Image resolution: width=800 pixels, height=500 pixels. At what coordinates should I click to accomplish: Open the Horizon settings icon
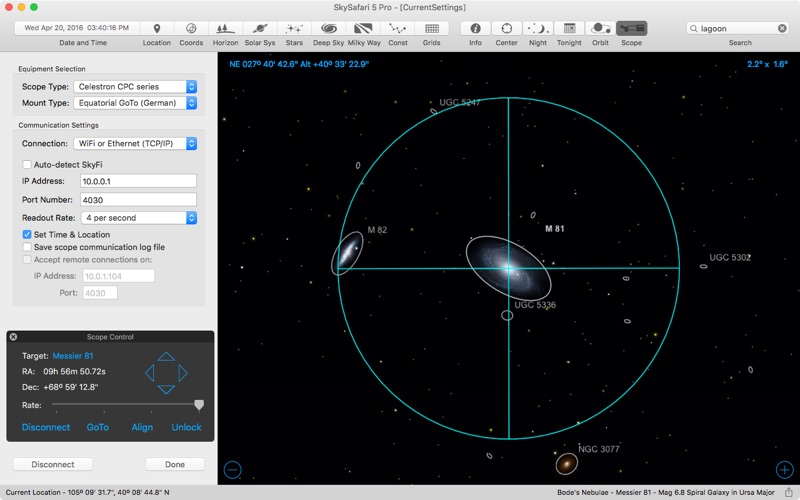(225, 29)
